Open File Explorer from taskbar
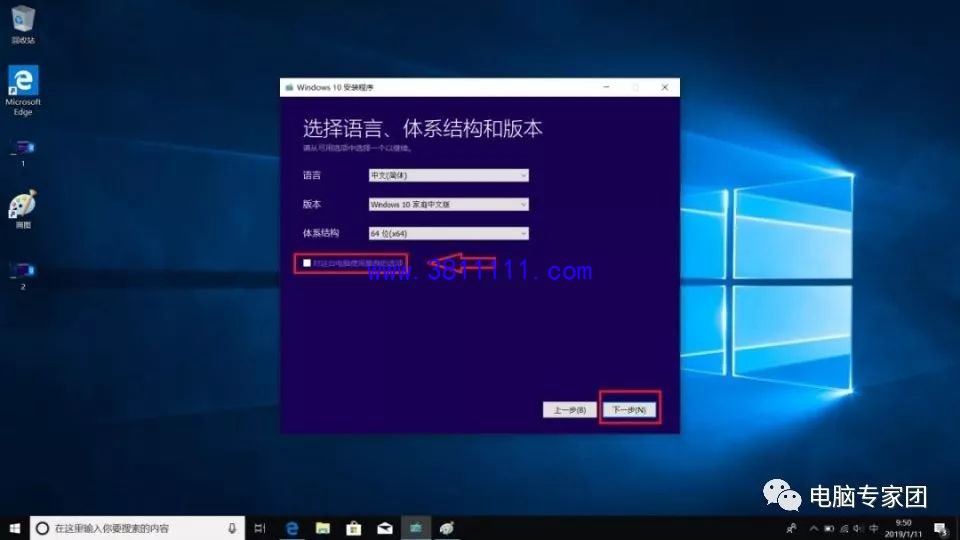 point(323,528)
